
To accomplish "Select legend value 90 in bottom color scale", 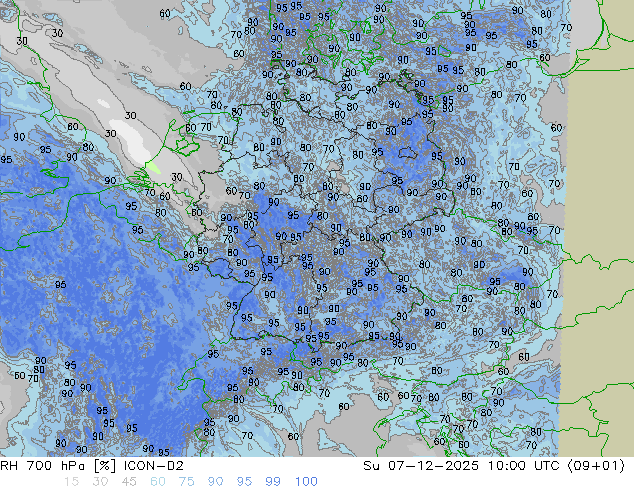I will coord(215,482).
